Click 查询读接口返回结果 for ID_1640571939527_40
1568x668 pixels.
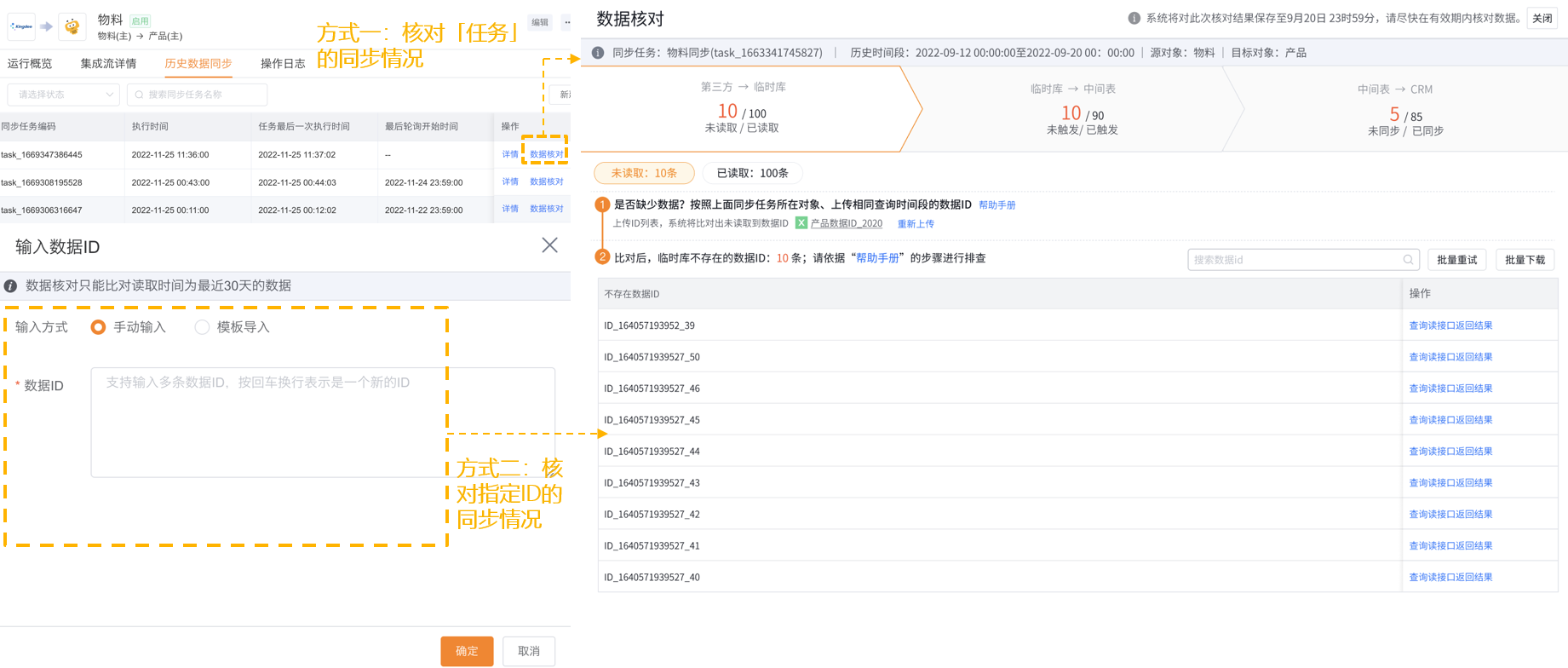point(1450,578)
